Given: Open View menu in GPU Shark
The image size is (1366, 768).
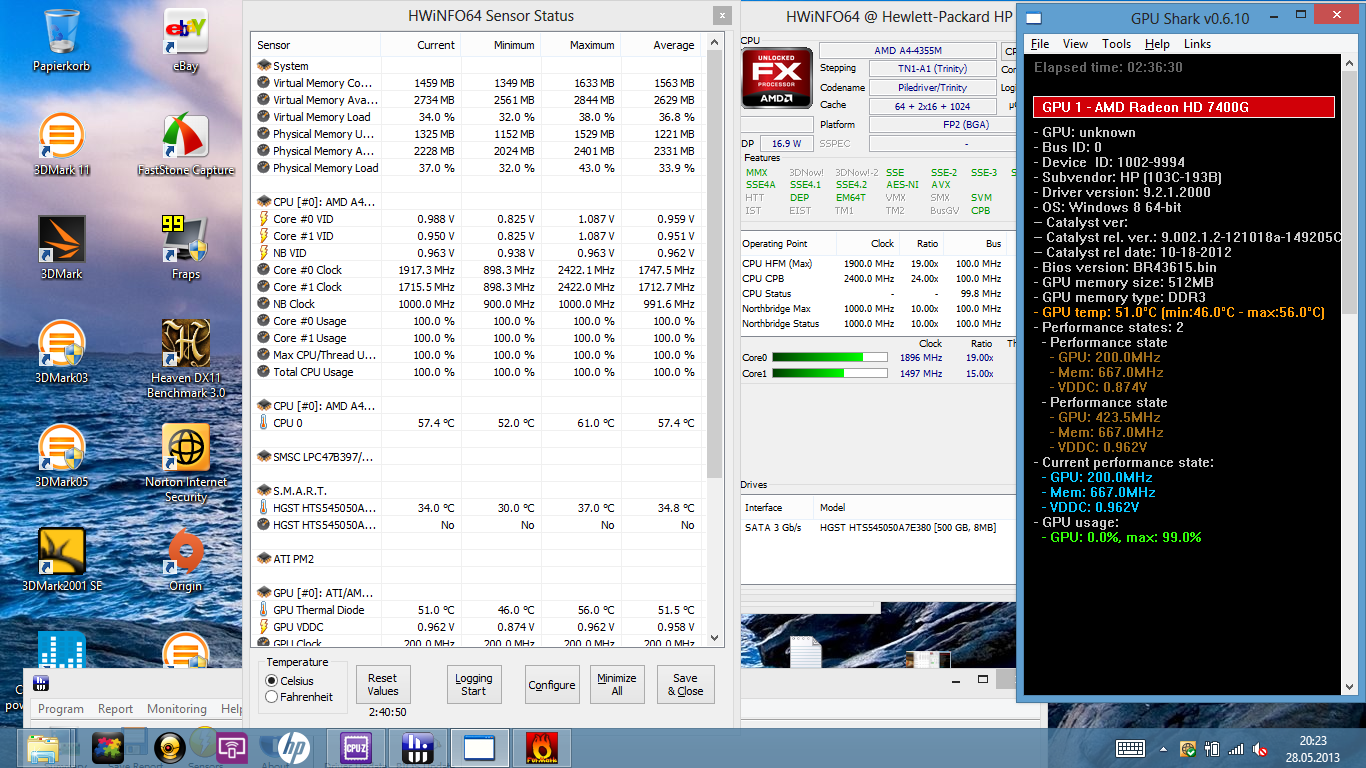Looking at the screenshot, I should (1075, 44).
